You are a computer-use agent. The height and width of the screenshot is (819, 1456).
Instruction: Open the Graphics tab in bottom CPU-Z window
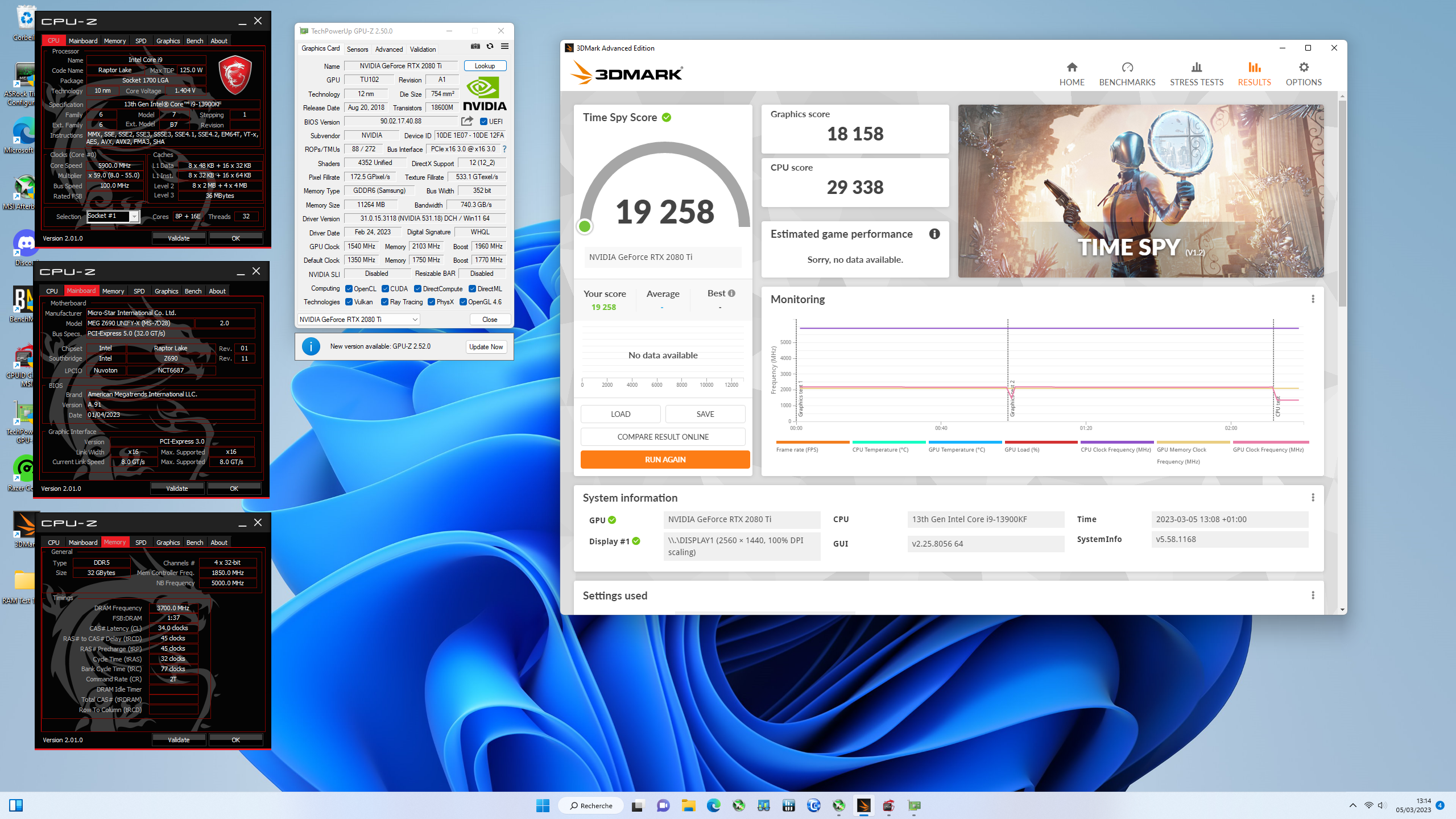(168, 543)
